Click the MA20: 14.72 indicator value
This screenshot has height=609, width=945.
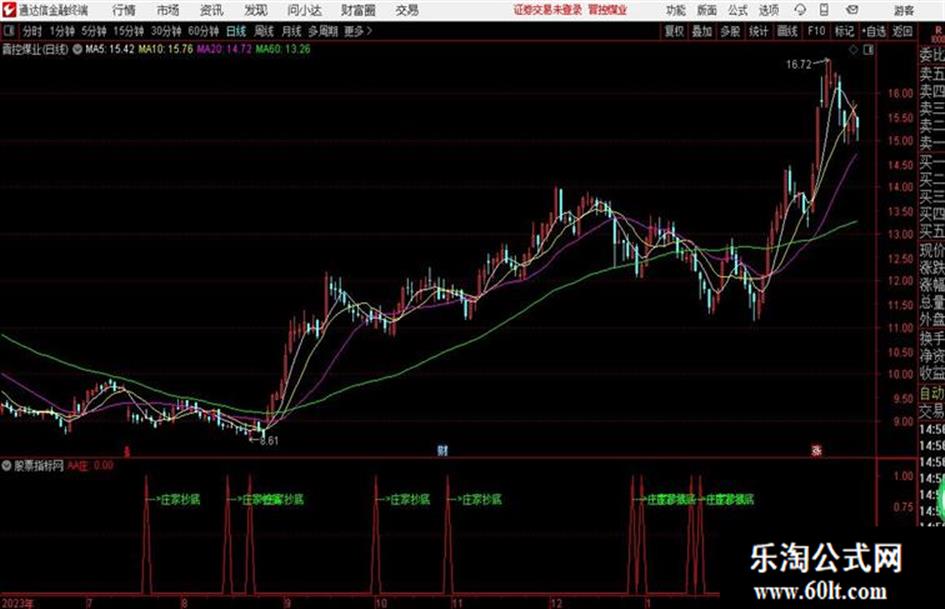pyautogui.click(x=224, y=49)
